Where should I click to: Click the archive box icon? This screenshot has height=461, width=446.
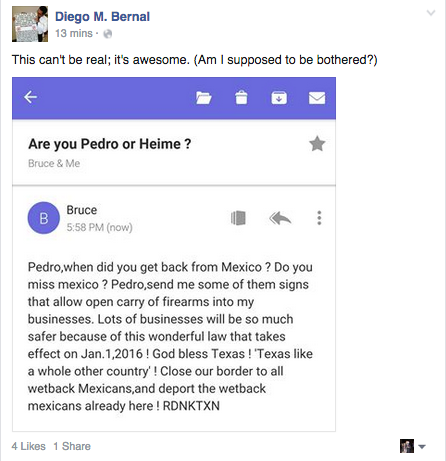[279, 98]
